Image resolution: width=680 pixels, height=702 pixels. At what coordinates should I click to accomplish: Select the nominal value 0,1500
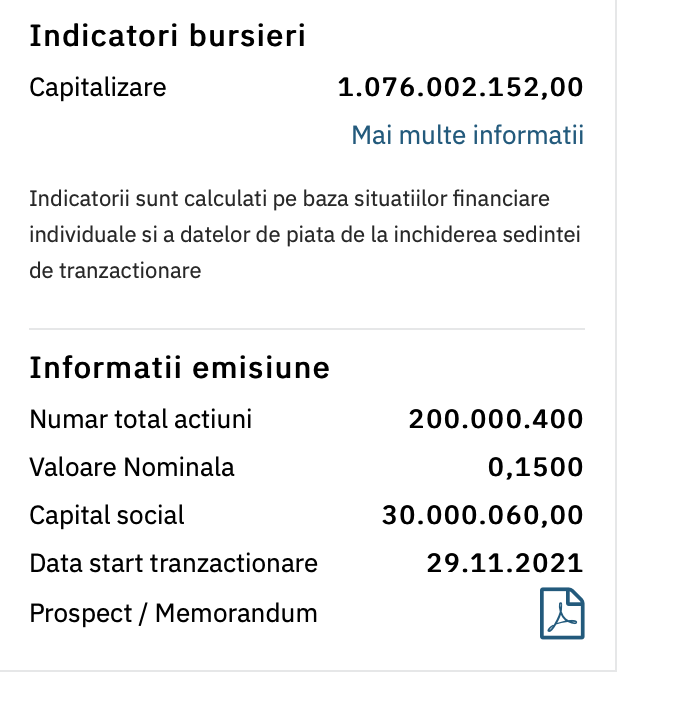536,467
